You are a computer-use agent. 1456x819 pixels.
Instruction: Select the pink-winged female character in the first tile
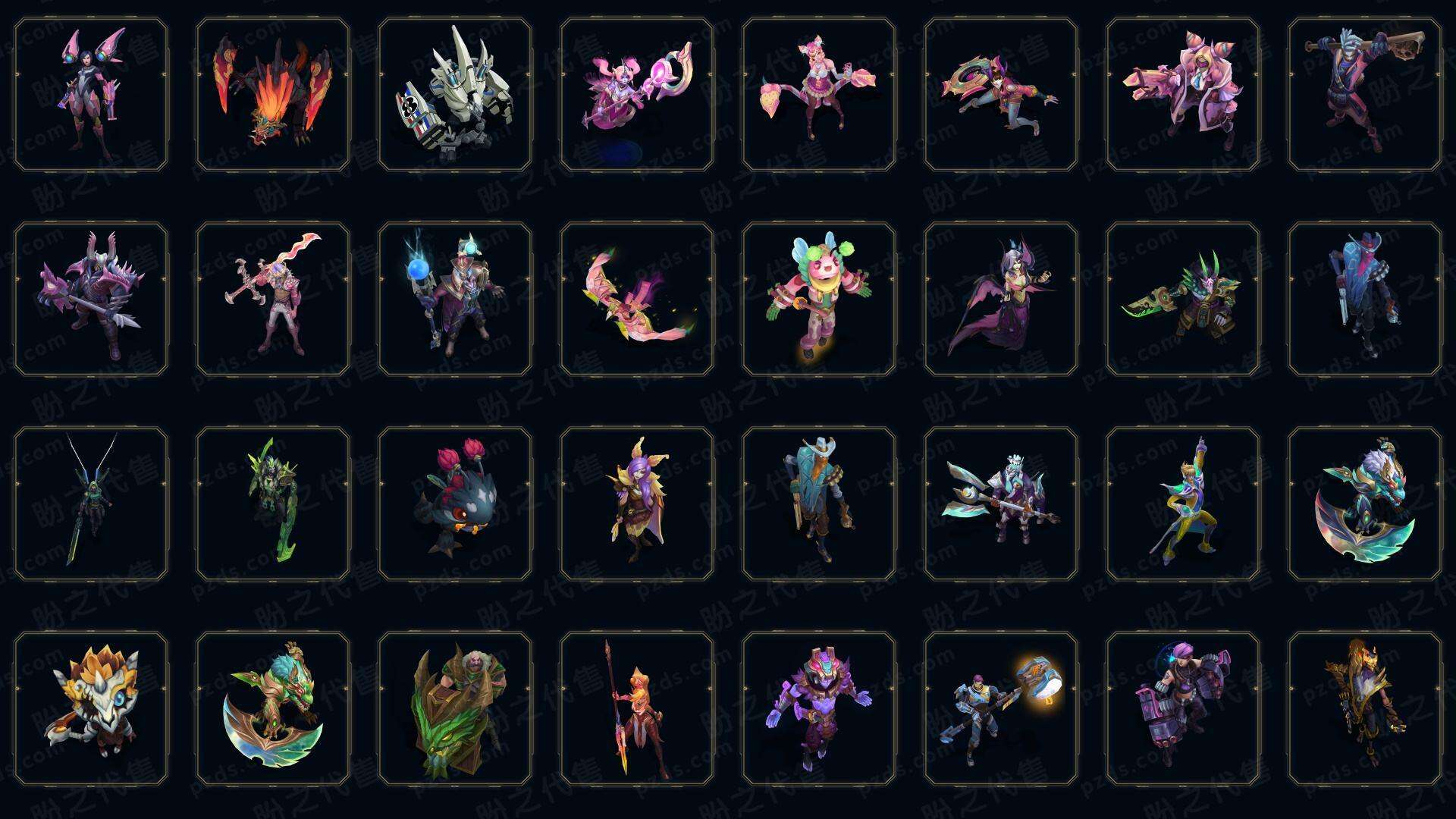coord(91,95)
